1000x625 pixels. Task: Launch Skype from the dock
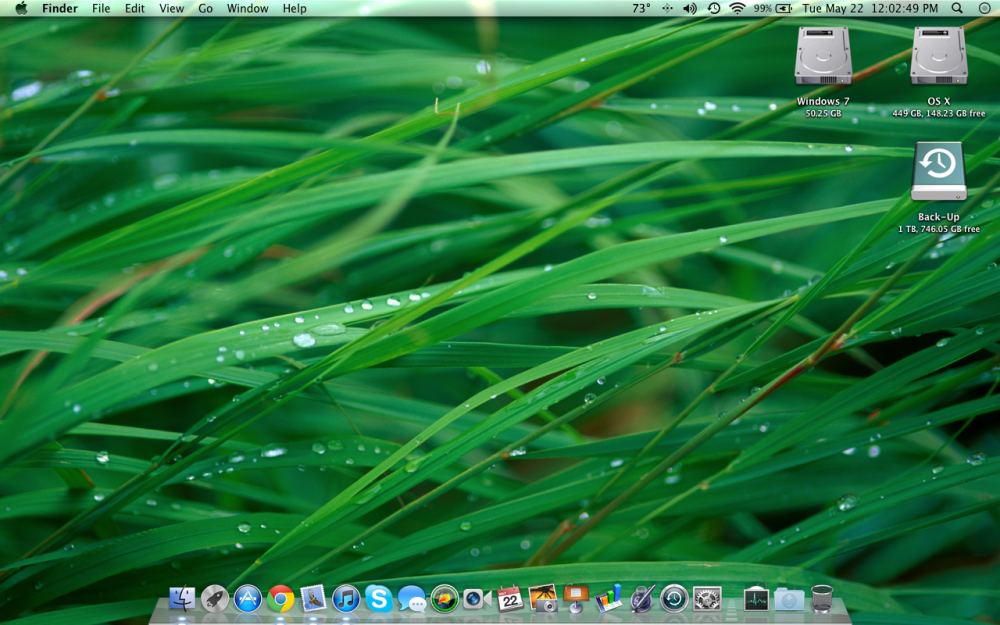(x=379, y=599)
